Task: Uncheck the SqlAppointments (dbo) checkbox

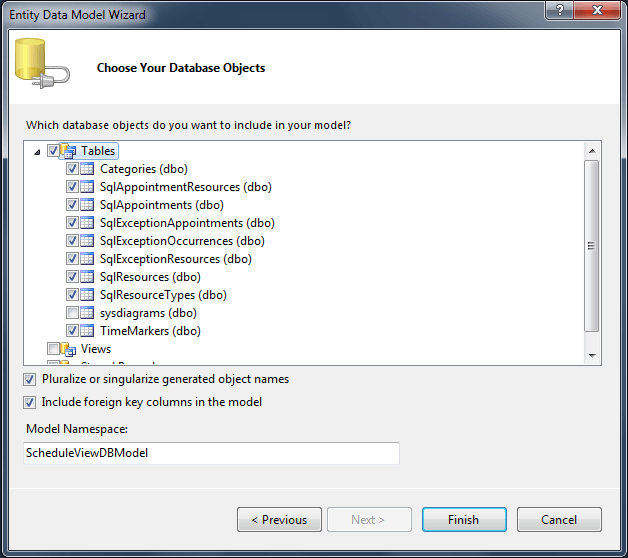Action: tap(72, 205)
